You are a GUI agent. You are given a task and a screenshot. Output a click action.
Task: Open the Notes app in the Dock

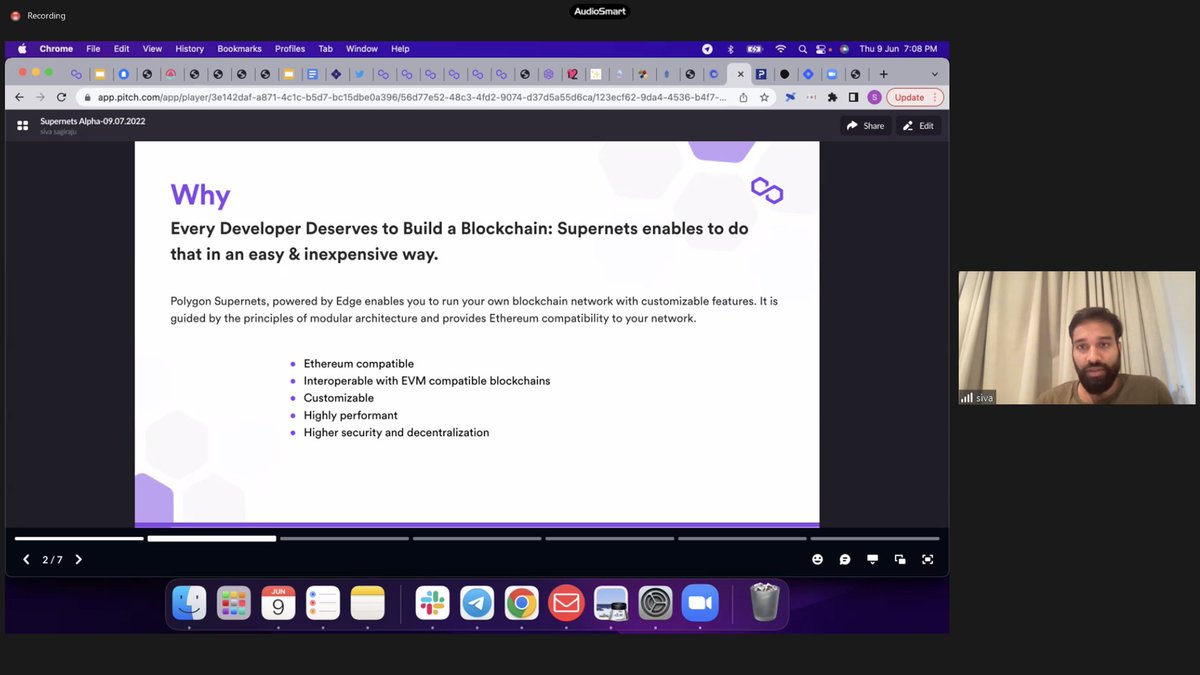point(367,603)
